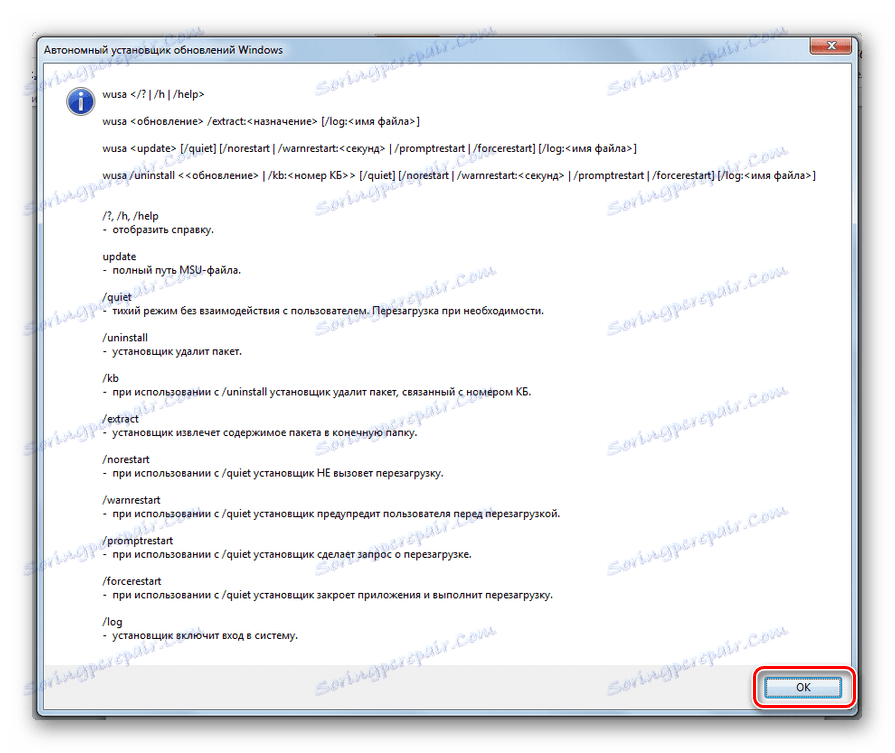Click the 'update' parameter heading

coord(119,256)
